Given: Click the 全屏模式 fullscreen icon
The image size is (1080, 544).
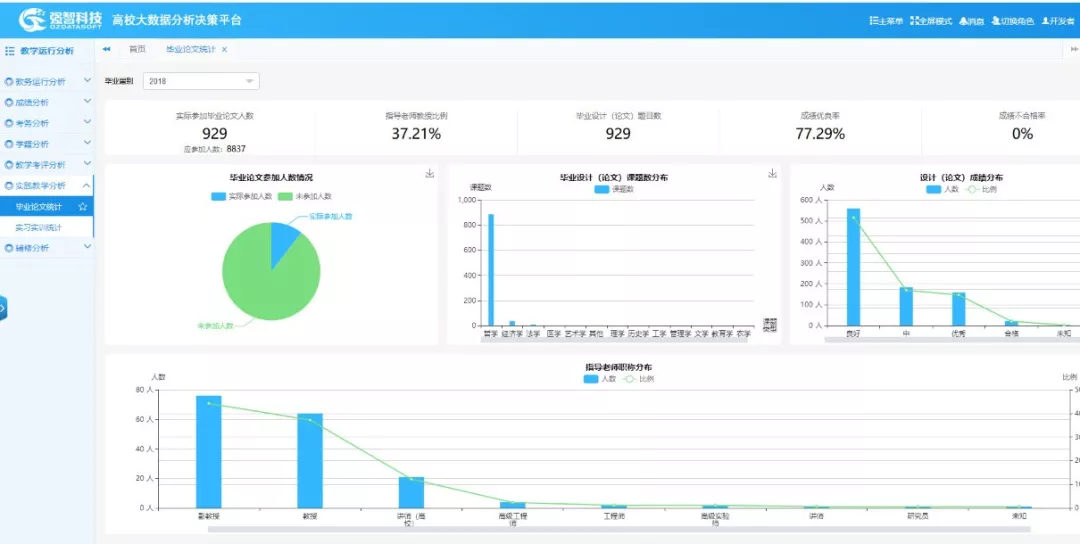Looking at the screenshot, I should coord(914,21).
